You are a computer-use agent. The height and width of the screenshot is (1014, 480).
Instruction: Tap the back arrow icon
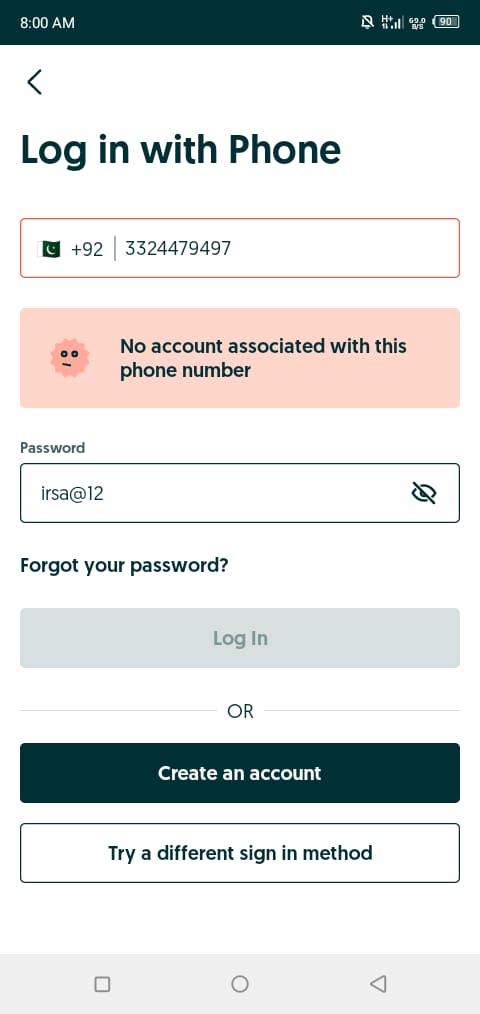34,82
